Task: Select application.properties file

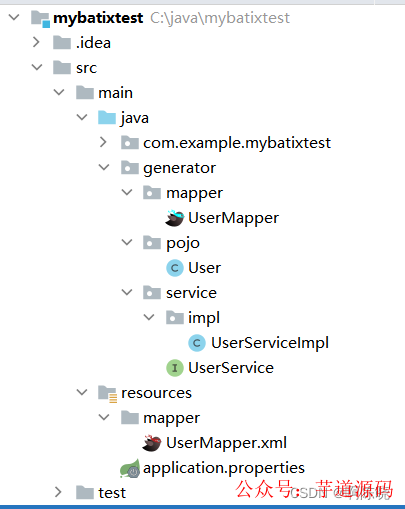Action: tap(224, 468)
